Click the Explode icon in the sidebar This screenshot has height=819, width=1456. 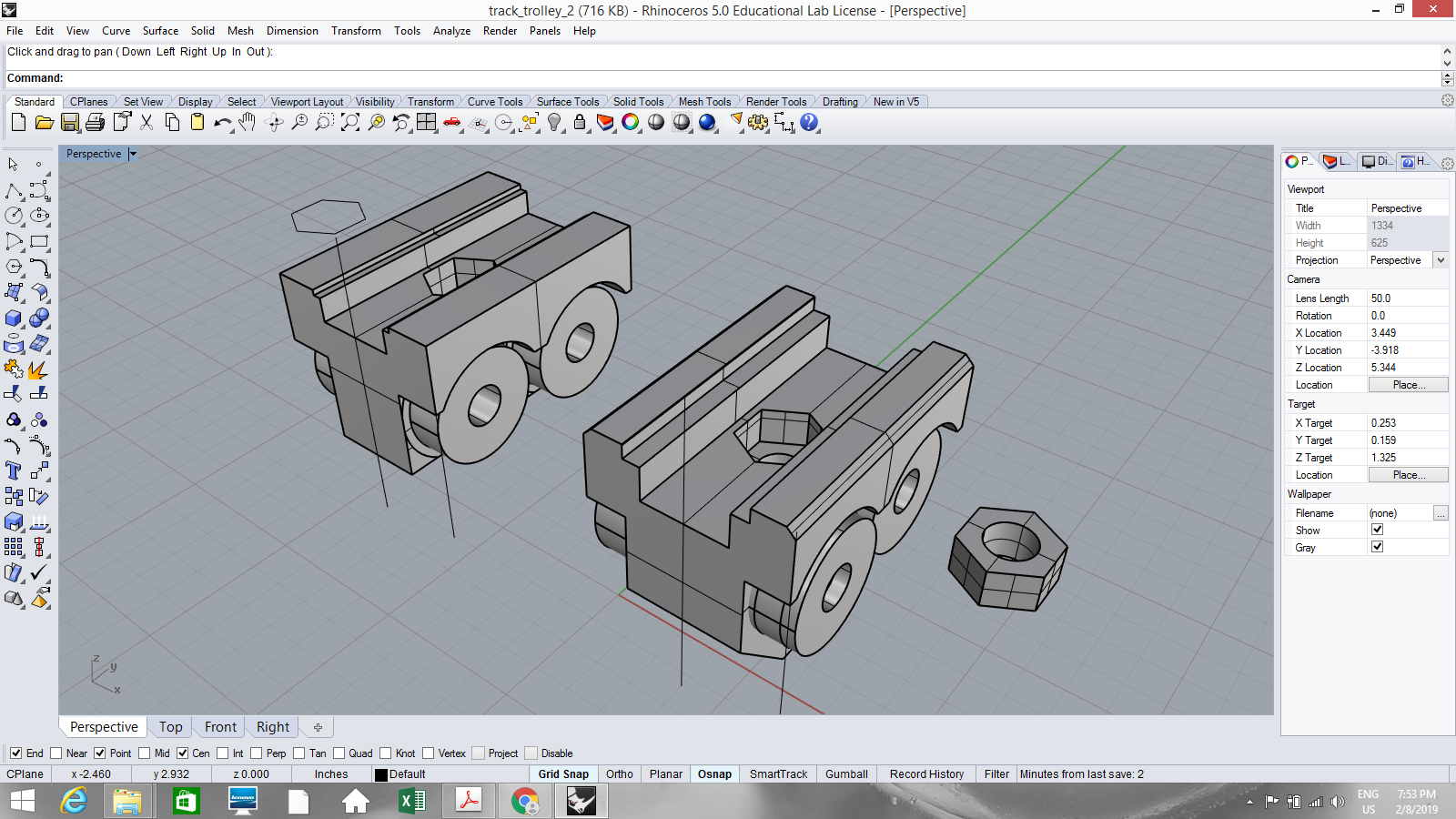pos(37,369)
